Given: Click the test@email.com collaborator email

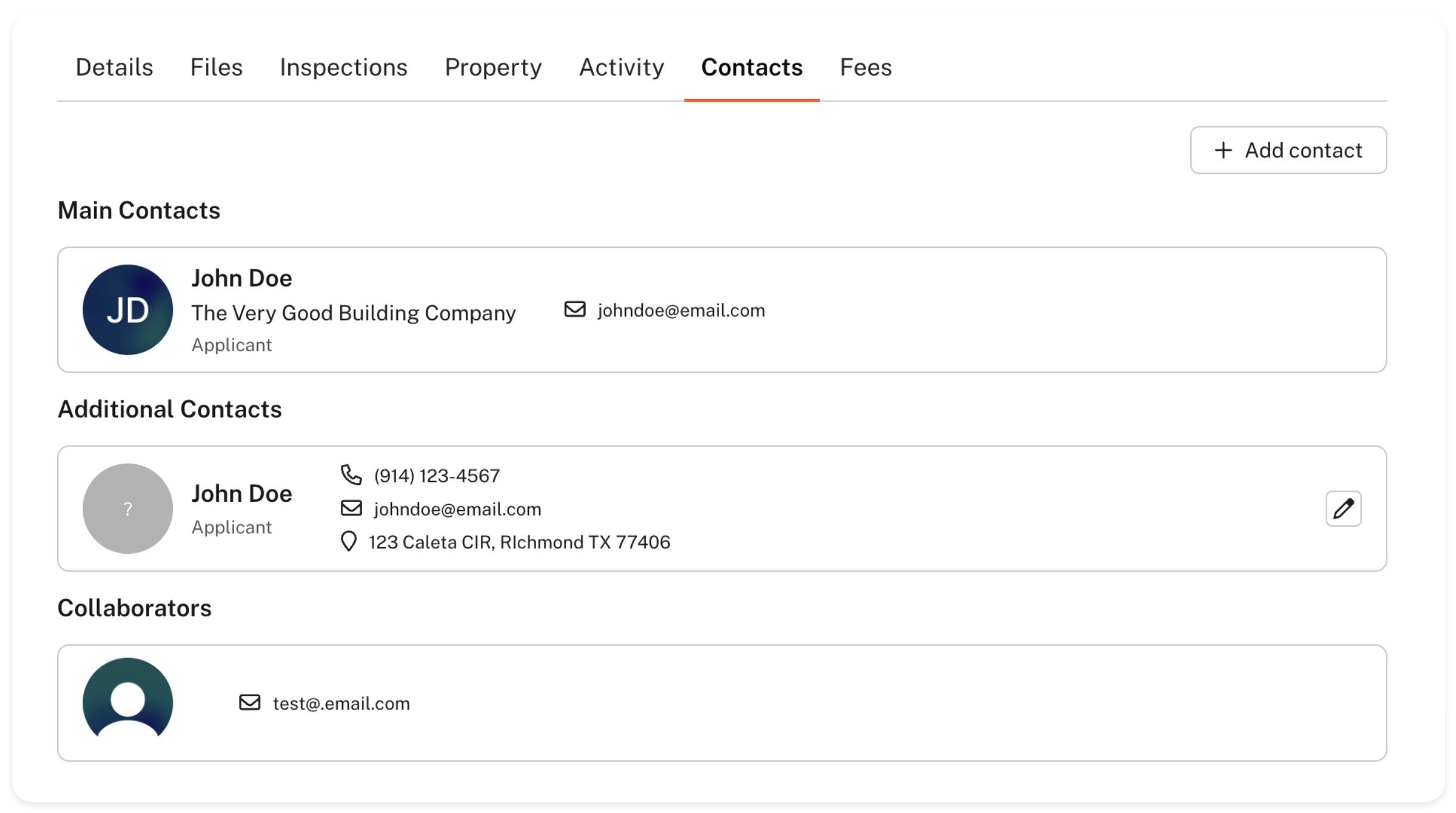Looking at the screenshot, I should [x=341, y=704].
